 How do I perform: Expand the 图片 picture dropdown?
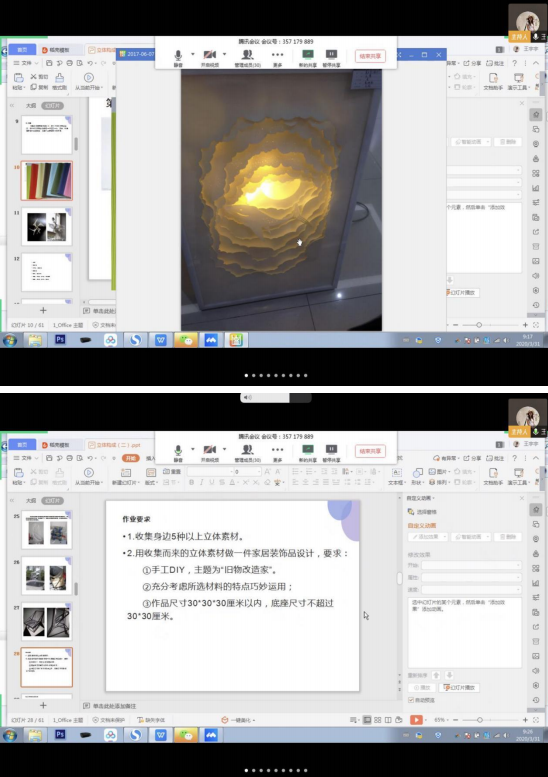439,471
